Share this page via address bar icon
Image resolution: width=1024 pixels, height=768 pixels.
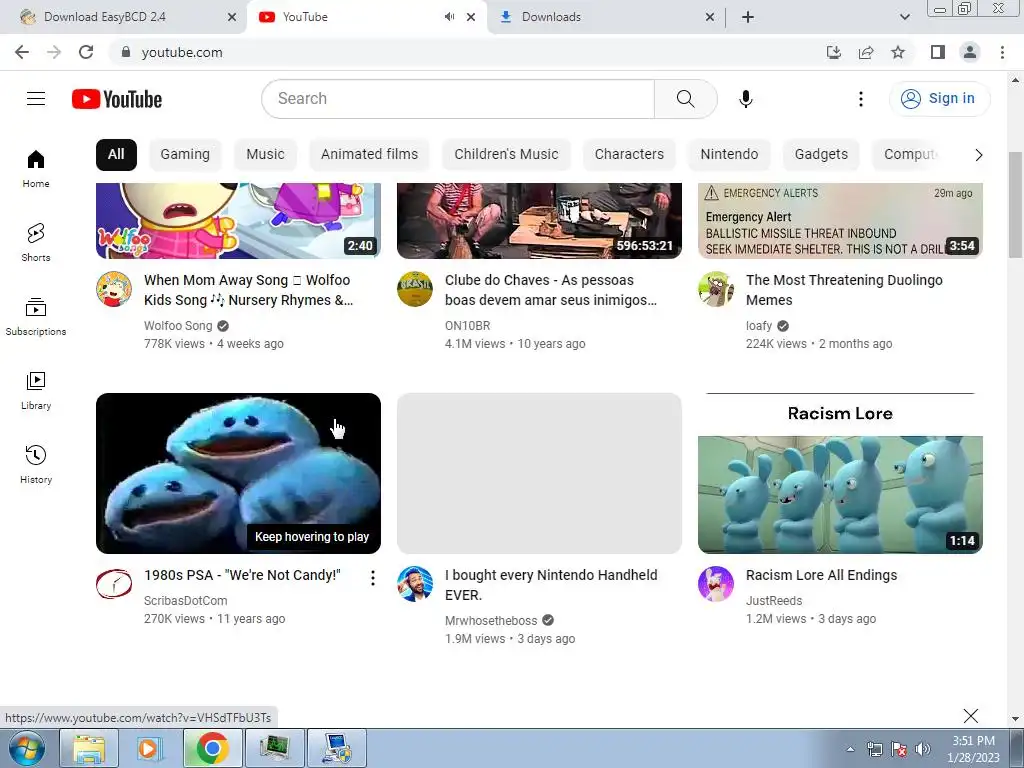click(x=866, y=52)
